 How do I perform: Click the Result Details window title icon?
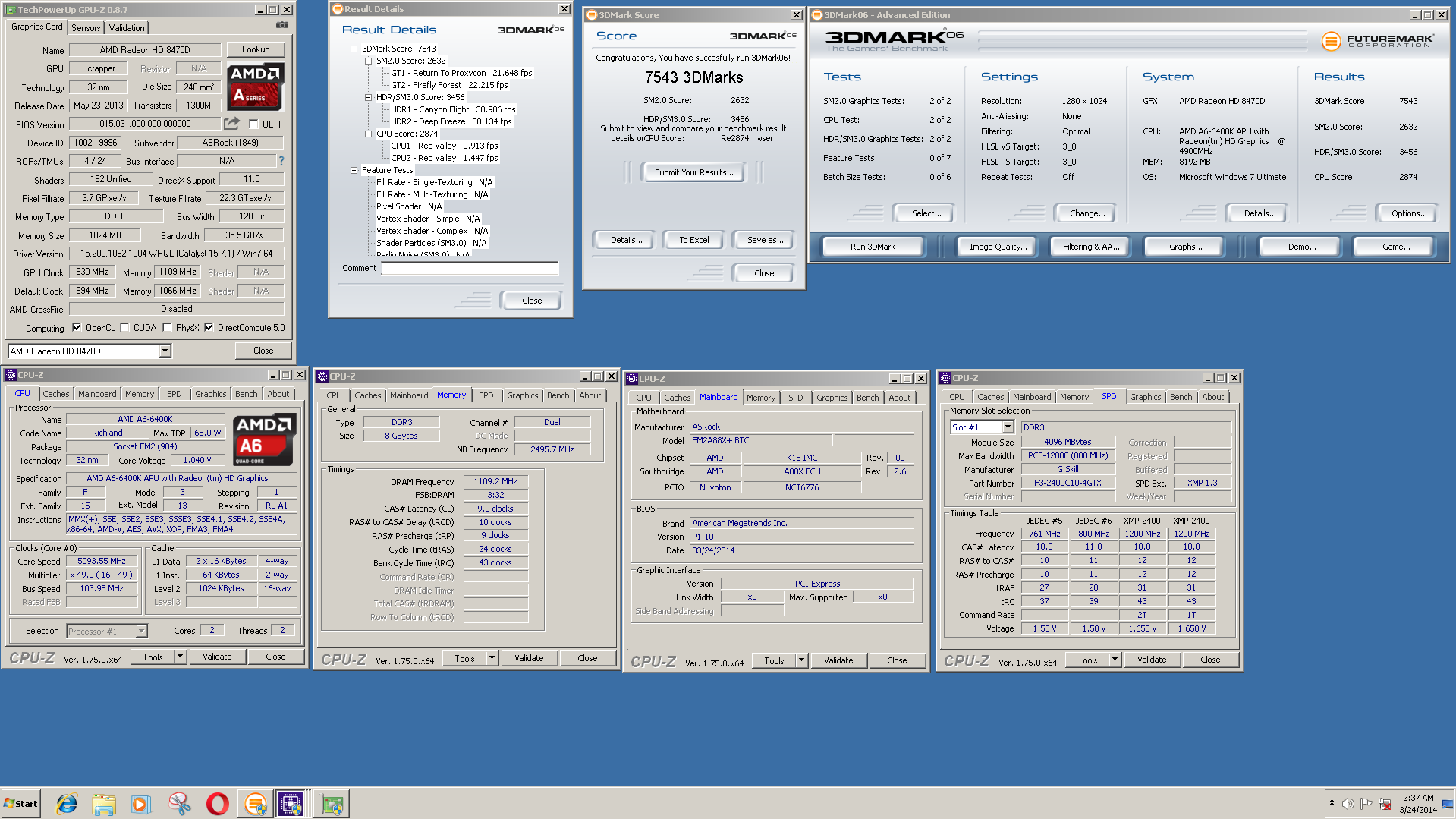[x=337, y=9]
